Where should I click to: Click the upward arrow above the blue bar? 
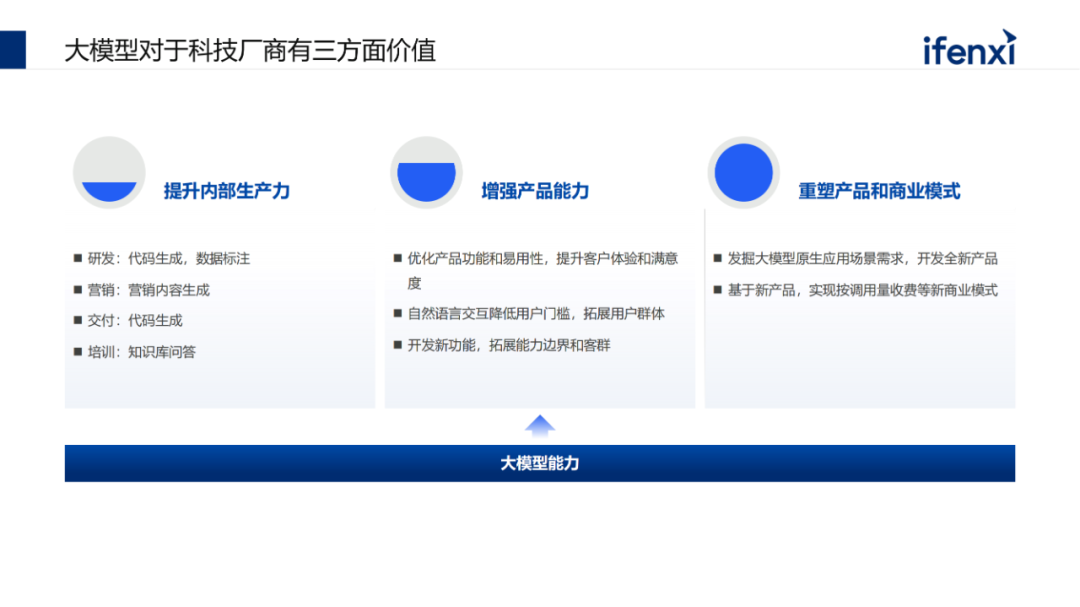(540, 426)
